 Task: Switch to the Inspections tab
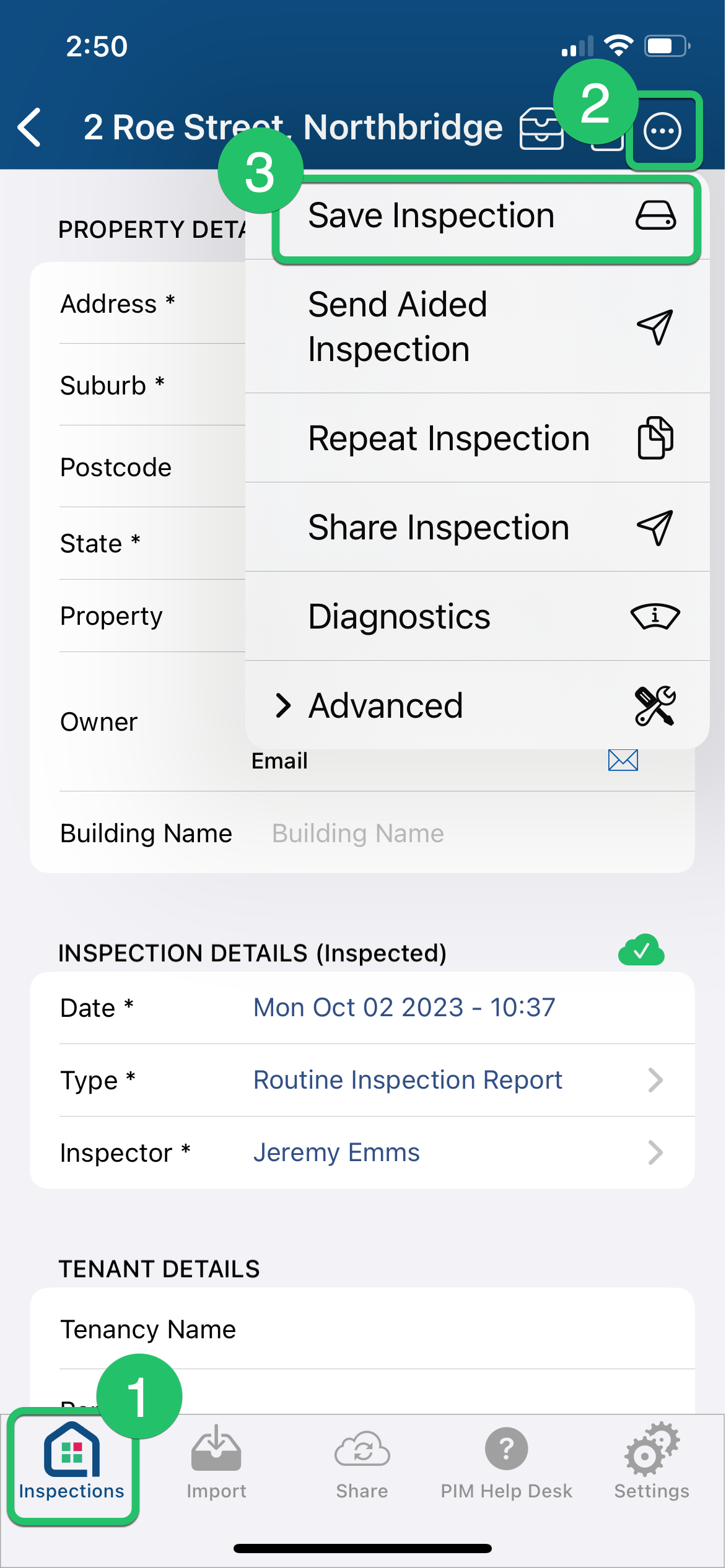pyautogui.click(x=72, y=1461)
